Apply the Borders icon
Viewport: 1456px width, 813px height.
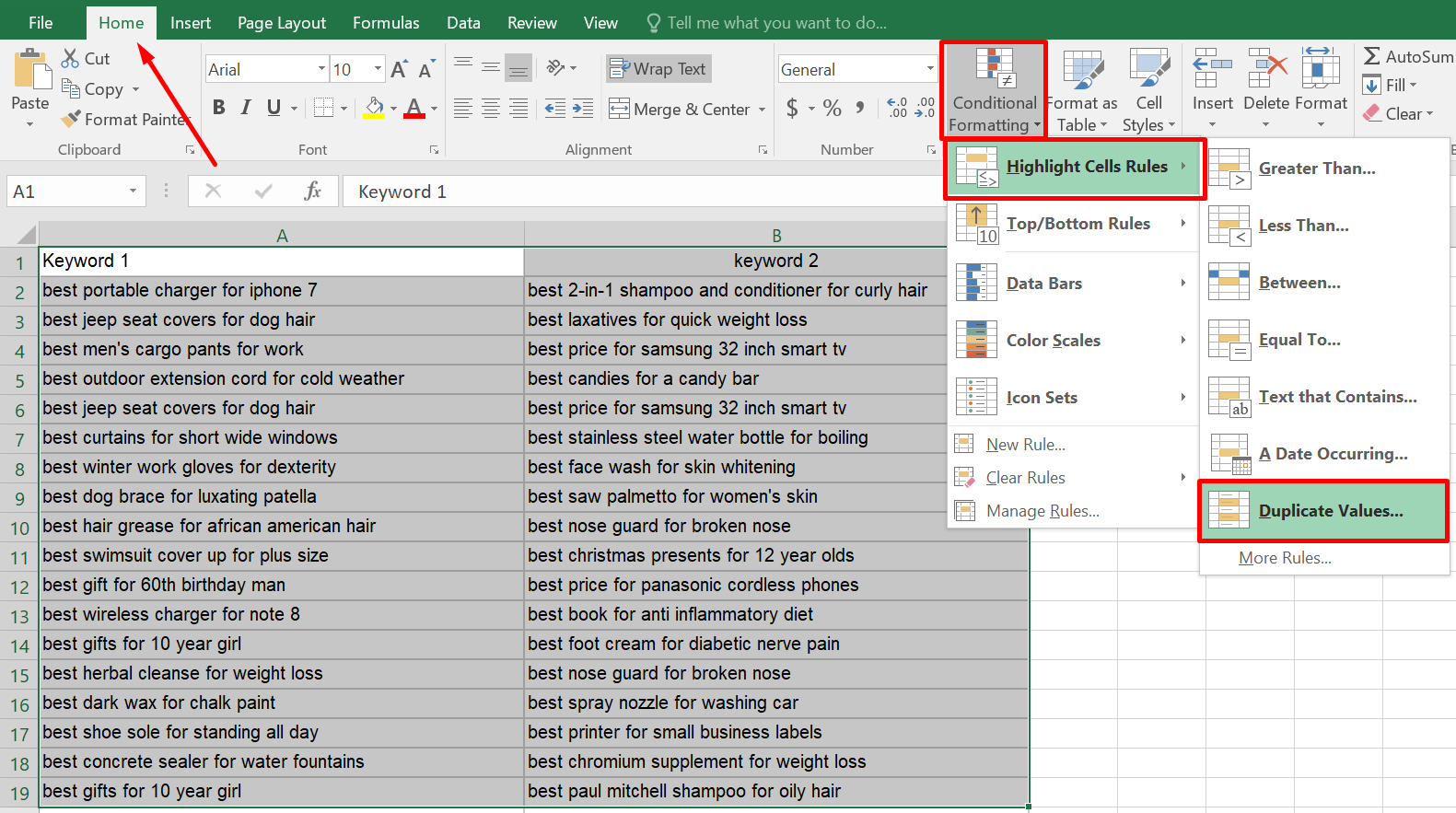323,108
